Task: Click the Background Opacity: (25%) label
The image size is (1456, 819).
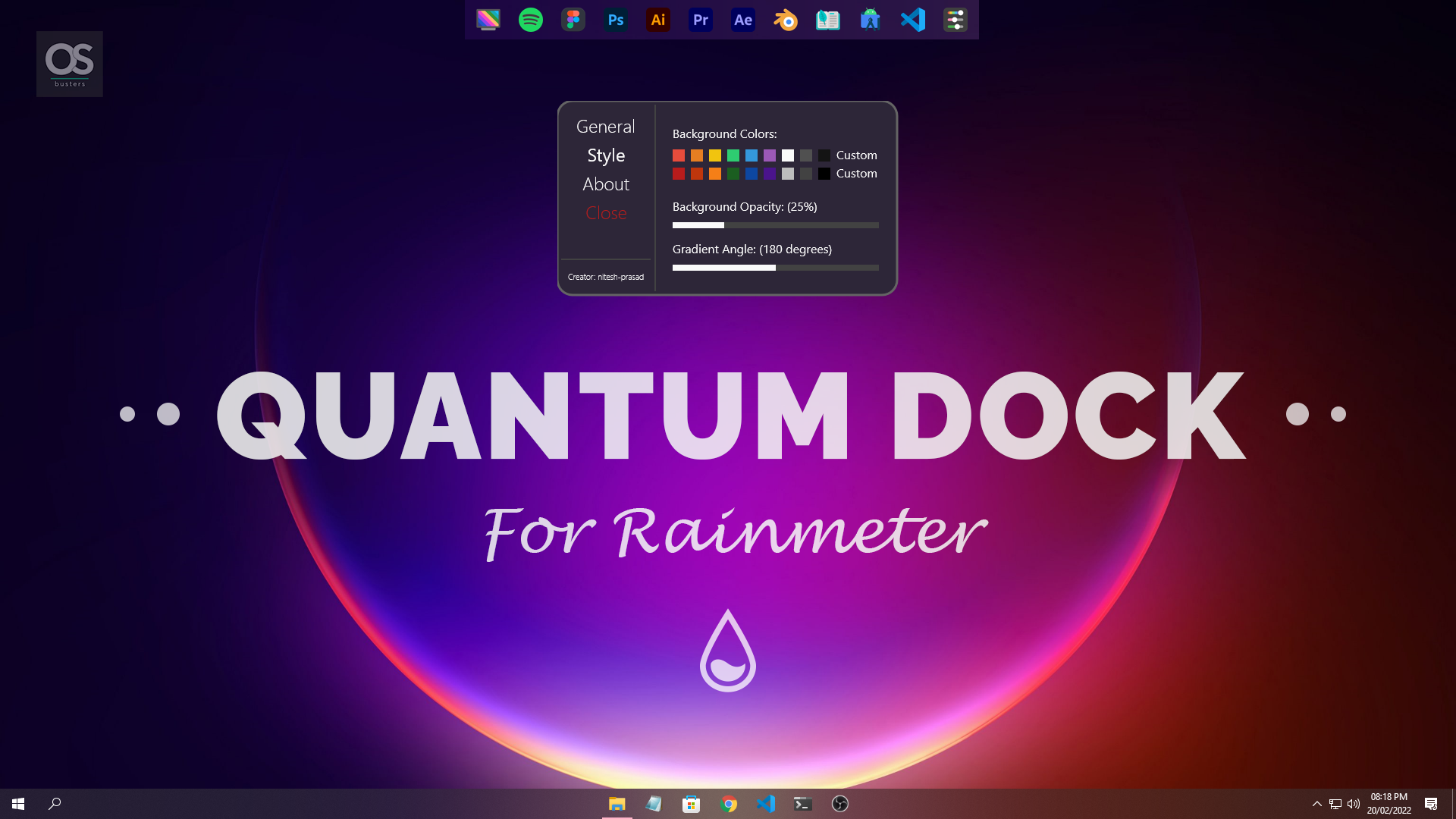Action: point(745,207)
